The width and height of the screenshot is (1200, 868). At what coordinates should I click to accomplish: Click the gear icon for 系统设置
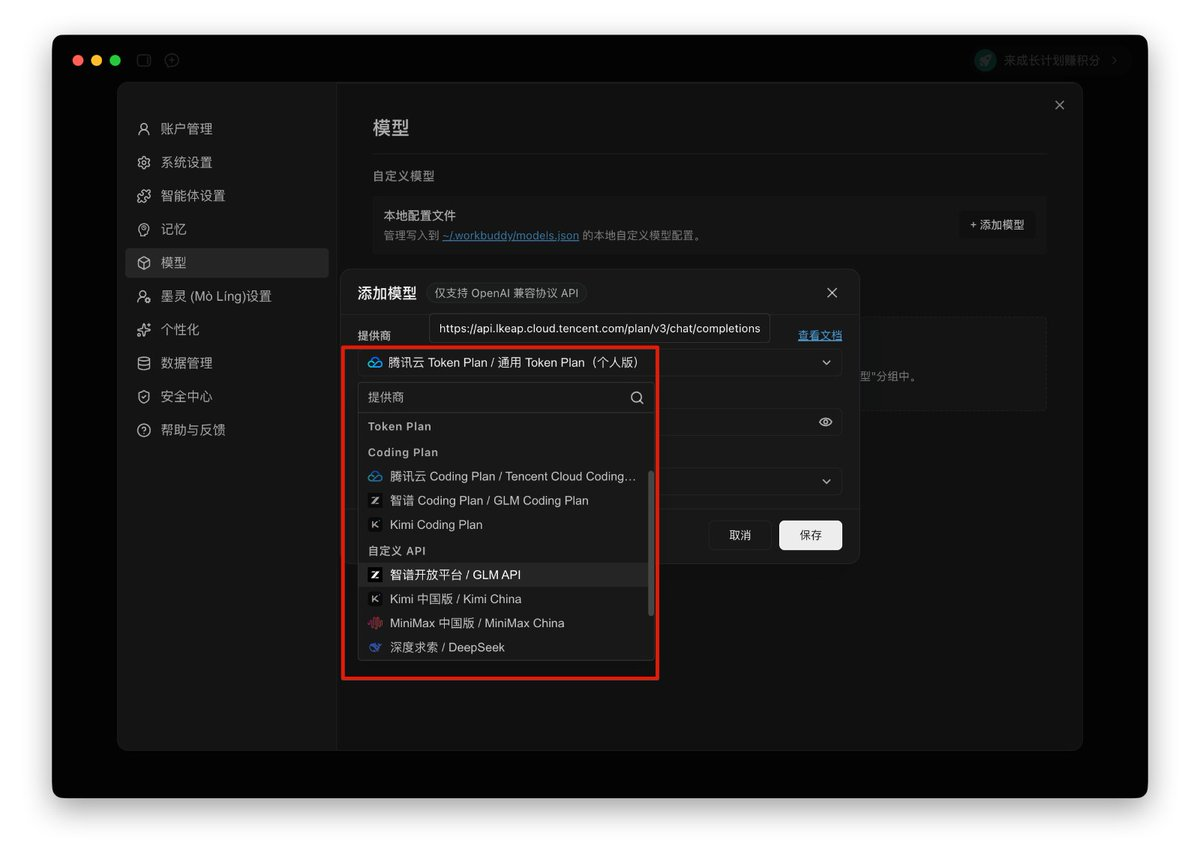tap(144, 162)
